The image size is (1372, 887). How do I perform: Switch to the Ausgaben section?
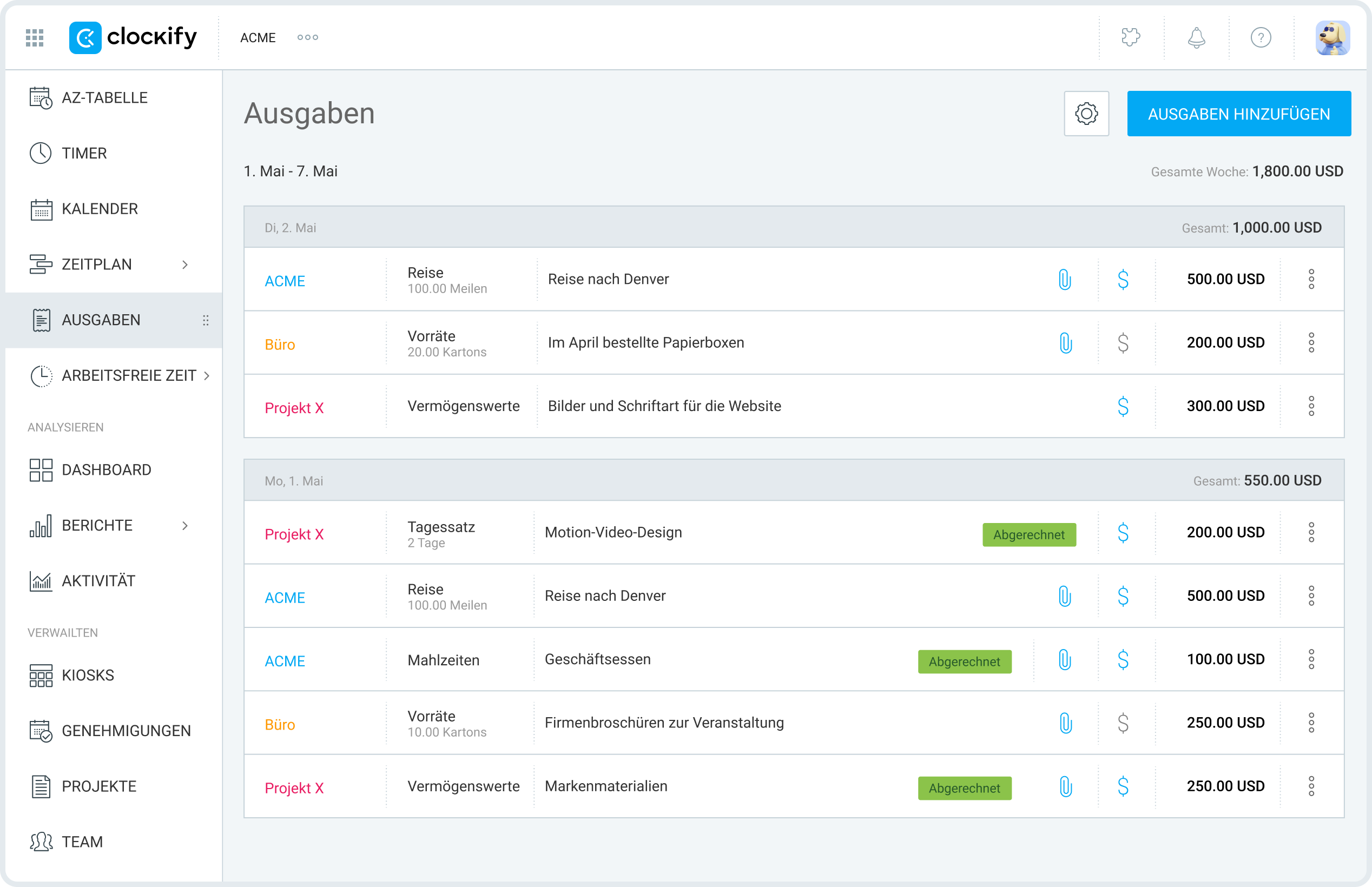101,320
